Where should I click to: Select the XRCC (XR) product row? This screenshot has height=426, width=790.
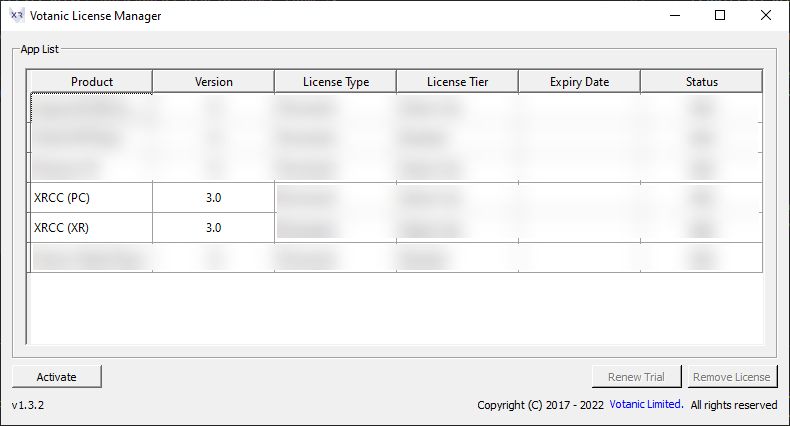91,228
